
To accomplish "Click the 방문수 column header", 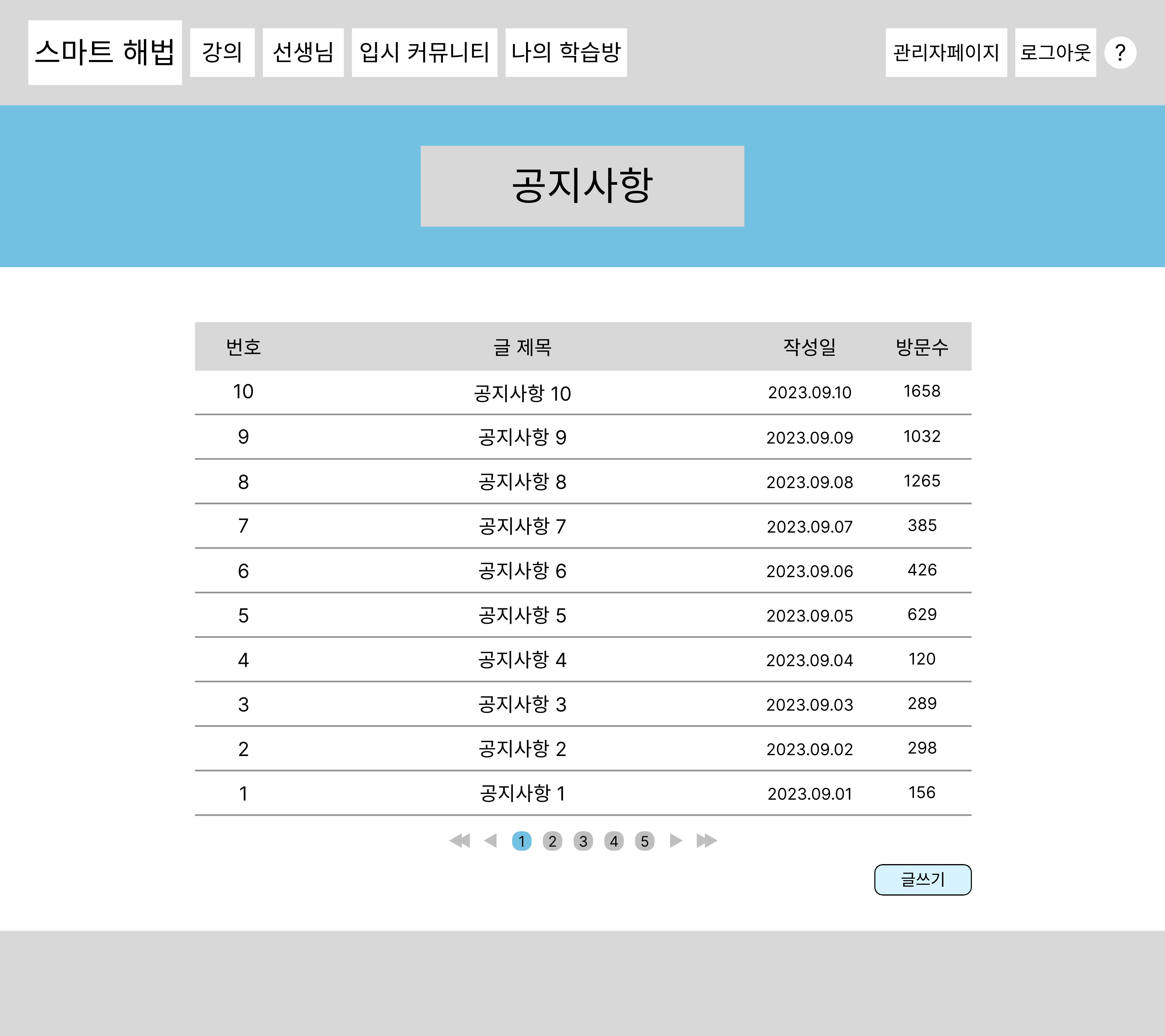I will (922, 347).
